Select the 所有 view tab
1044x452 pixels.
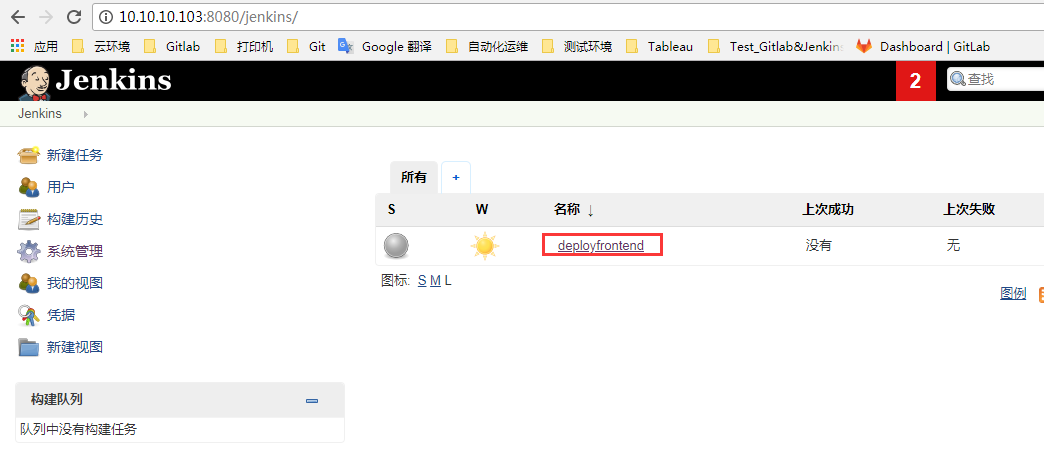tap(413, 177)
